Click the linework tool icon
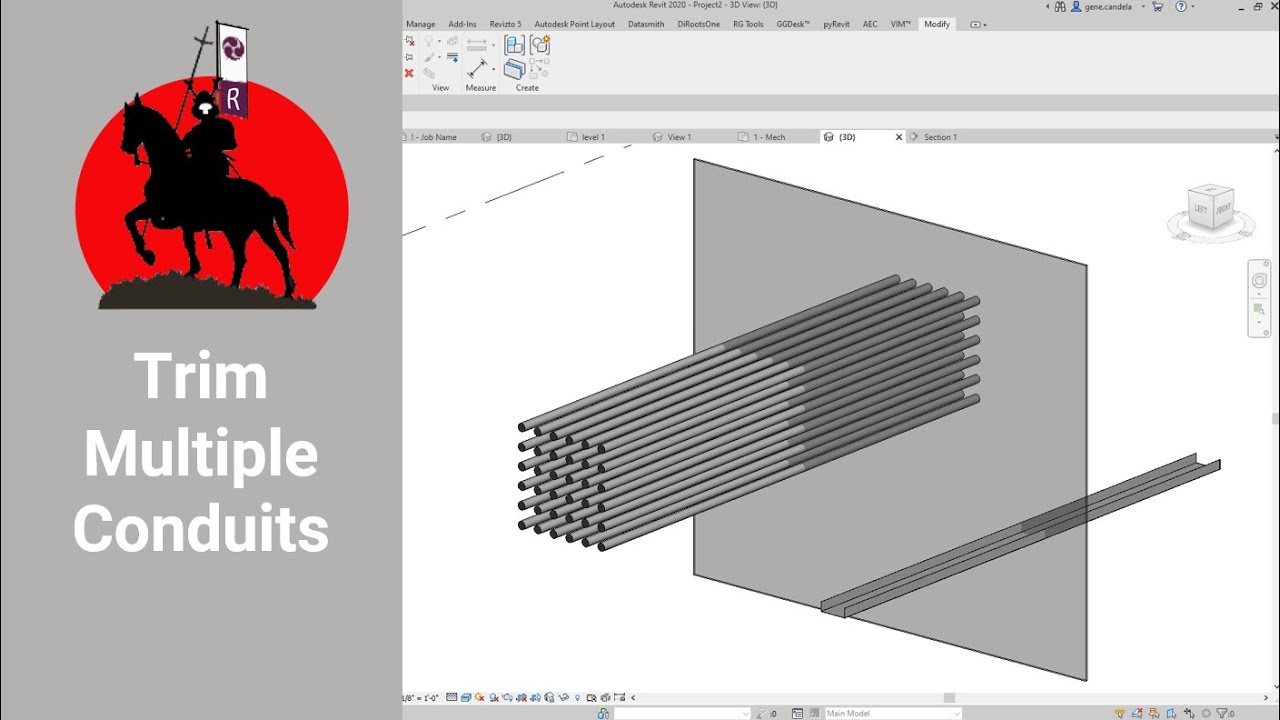 coord(452,57)
